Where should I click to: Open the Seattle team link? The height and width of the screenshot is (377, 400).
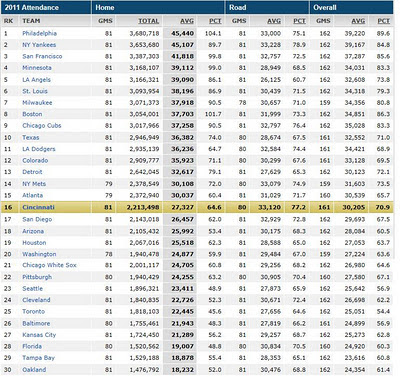[32, 289]
